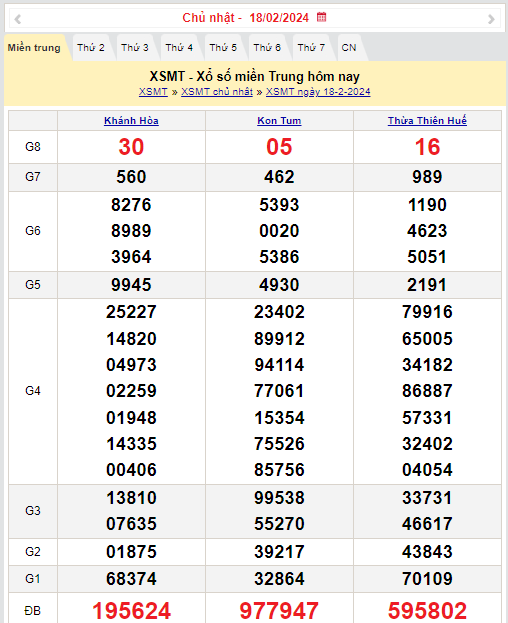Viewport: 508px width, 623px height.
Task: Click G4 number 04054
Action: (427, 470)
